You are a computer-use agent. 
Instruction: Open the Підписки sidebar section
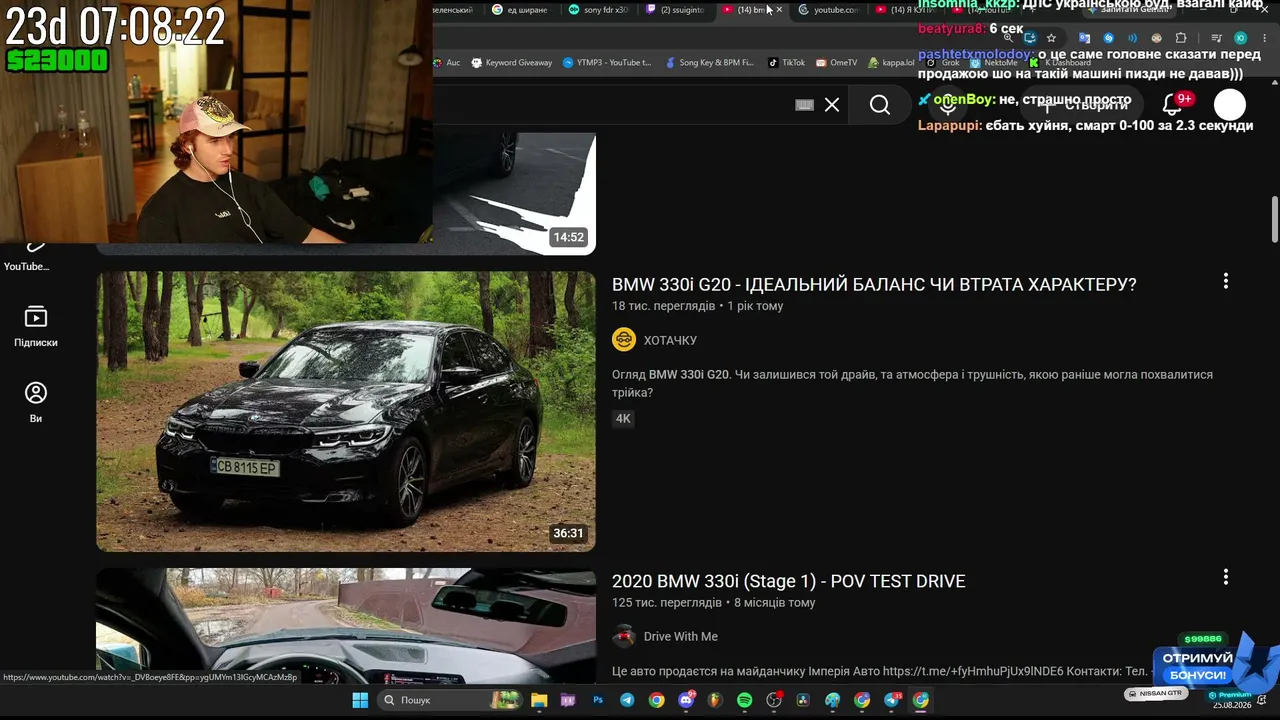(x=36, y=327)
